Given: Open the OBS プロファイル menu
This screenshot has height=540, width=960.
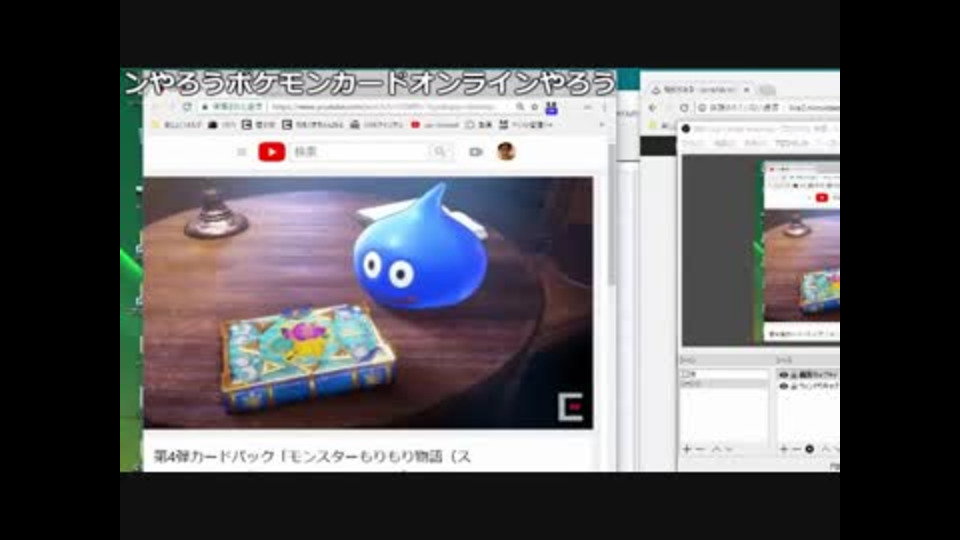Looking at the screenshot, I should [792, 143].
